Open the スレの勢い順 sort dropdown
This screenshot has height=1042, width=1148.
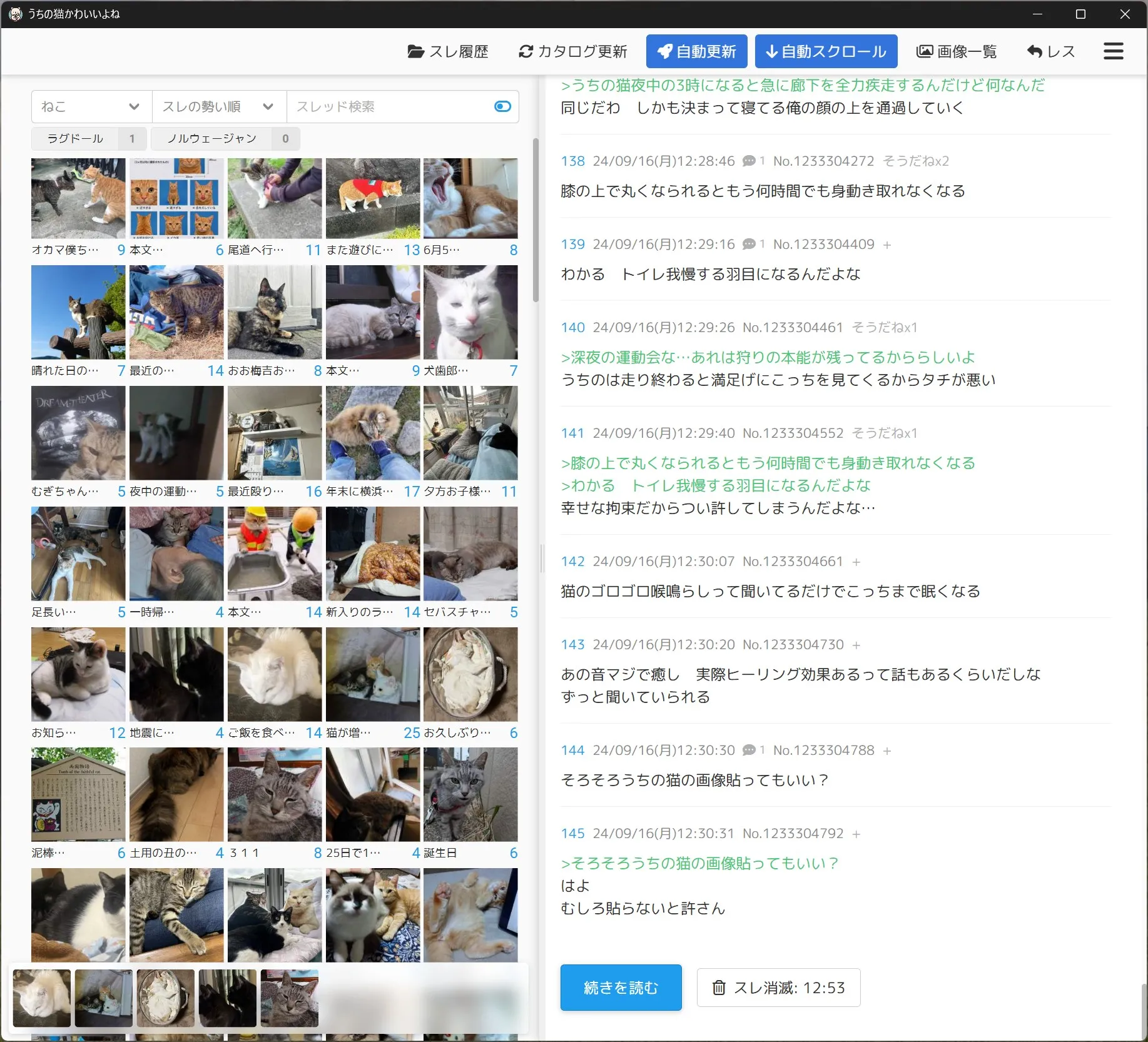pos(219,107)
